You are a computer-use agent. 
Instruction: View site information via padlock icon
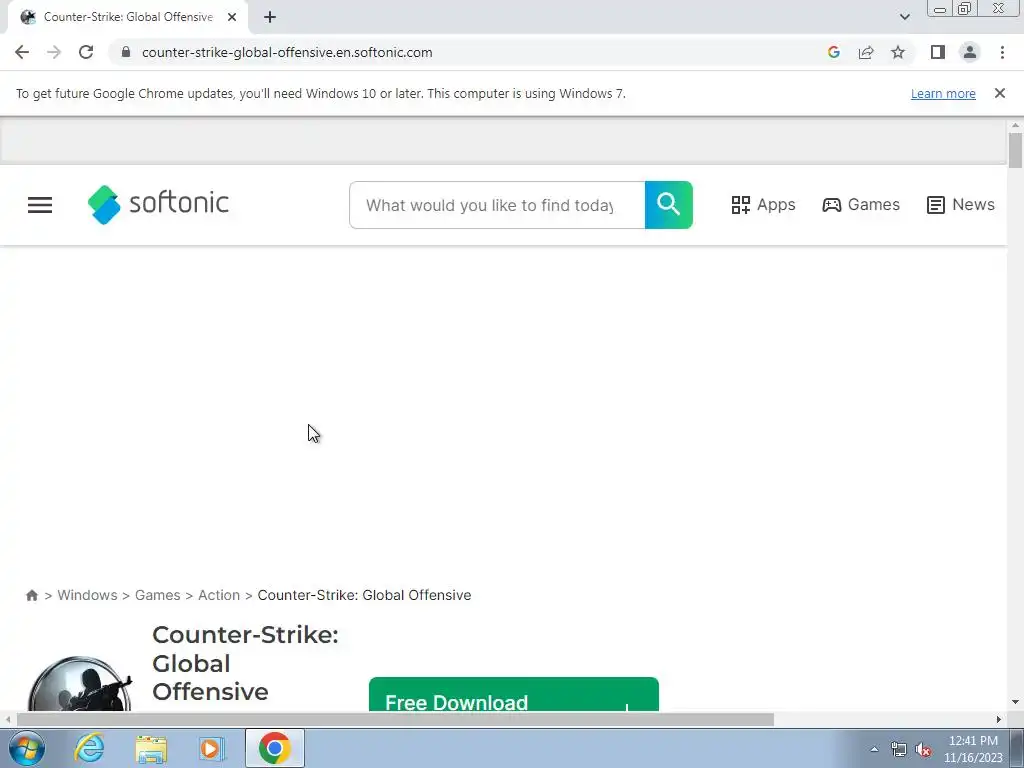126,52
